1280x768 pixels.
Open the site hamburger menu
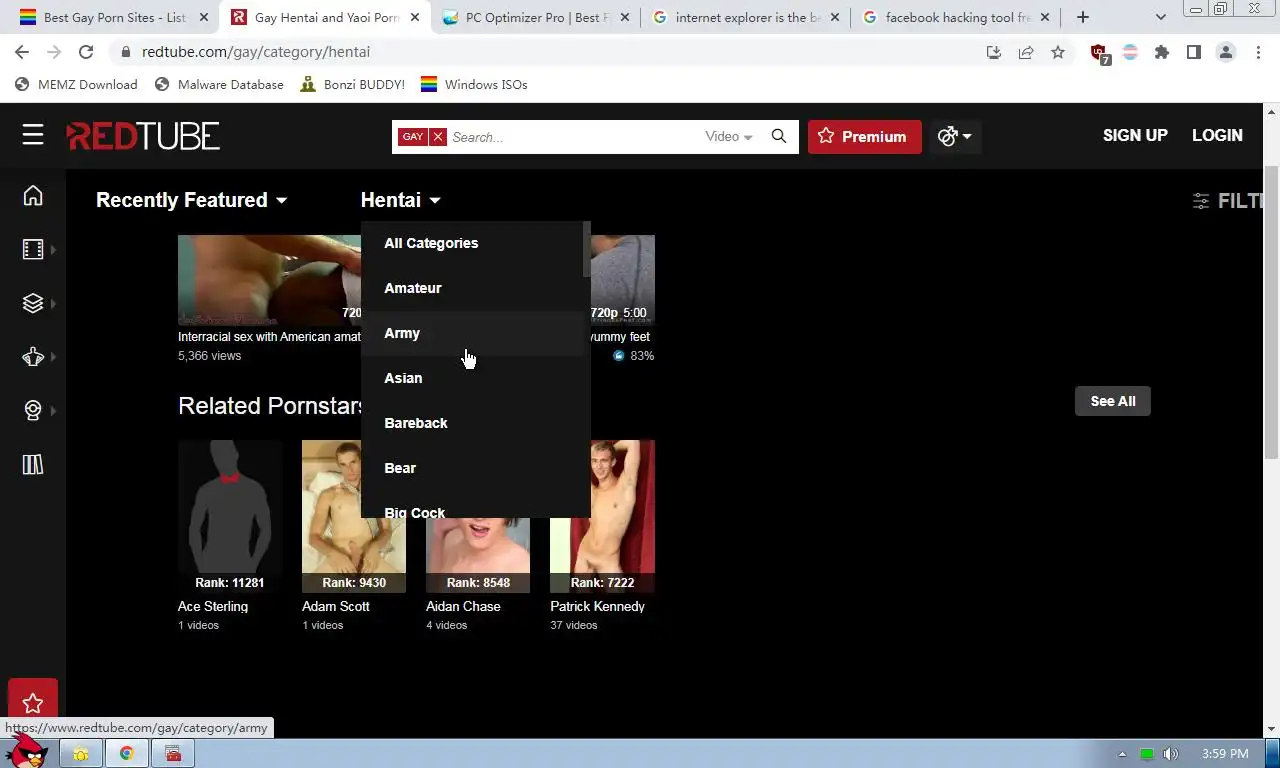click(33, 135)
